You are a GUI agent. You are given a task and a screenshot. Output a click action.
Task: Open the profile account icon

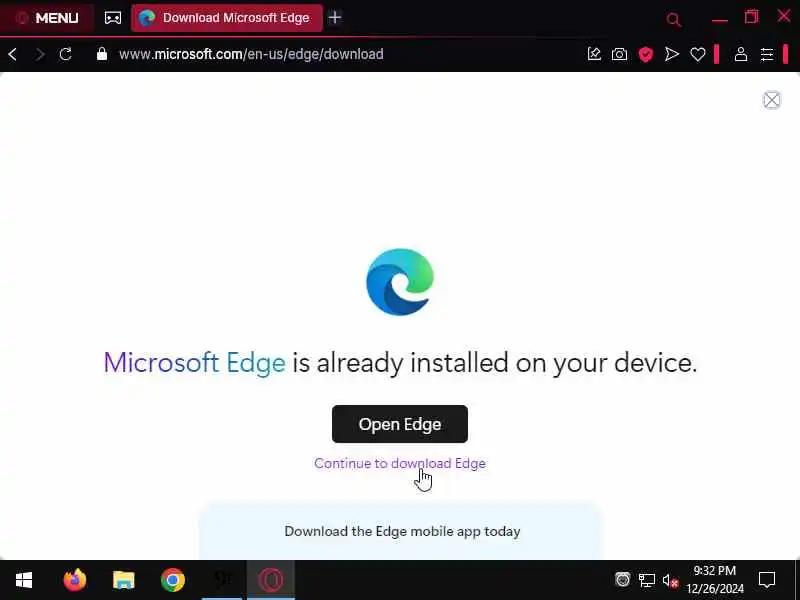pyautogui.click(x=741, y=54)
